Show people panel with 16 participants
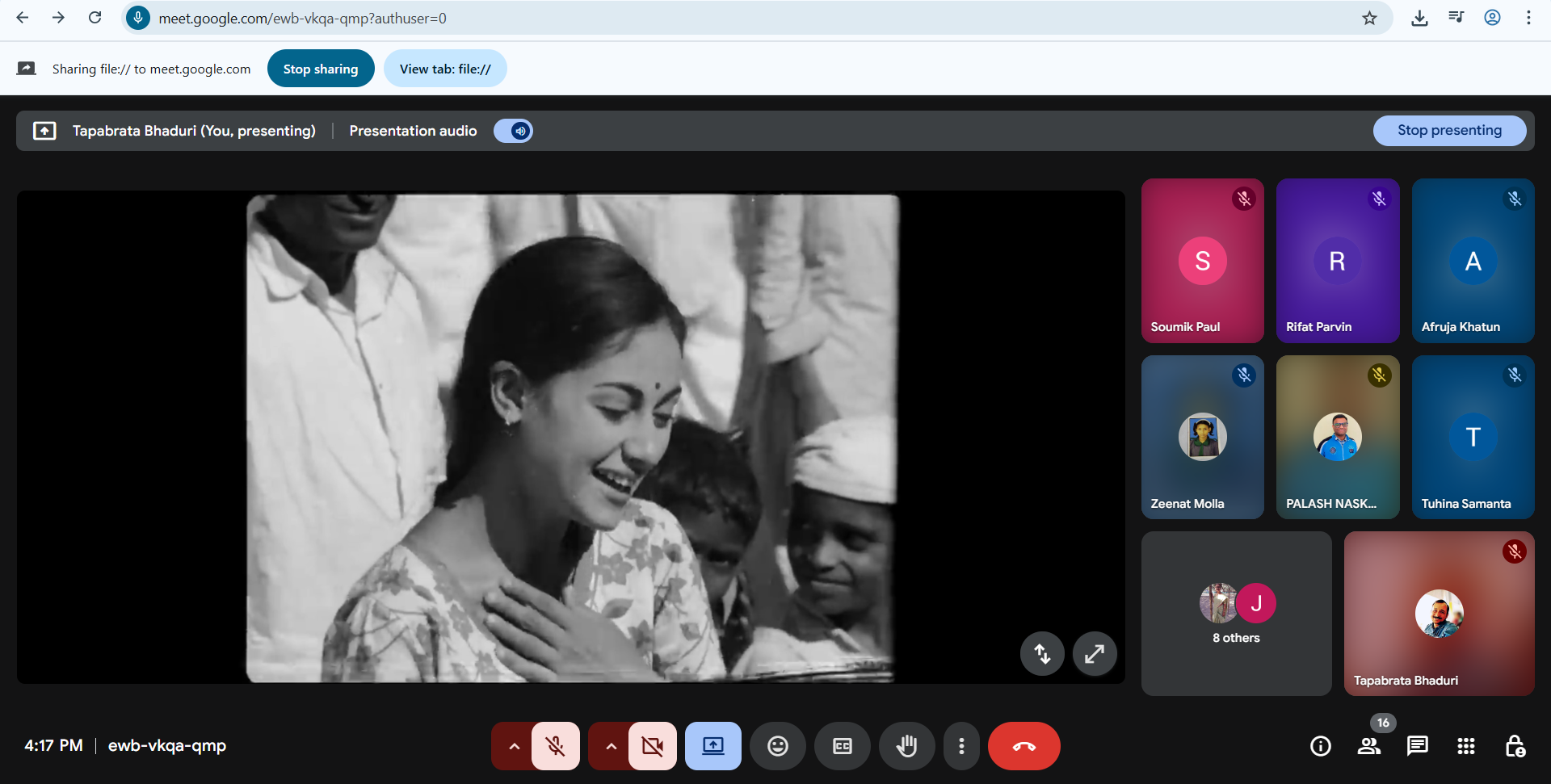 (1369, 746)
